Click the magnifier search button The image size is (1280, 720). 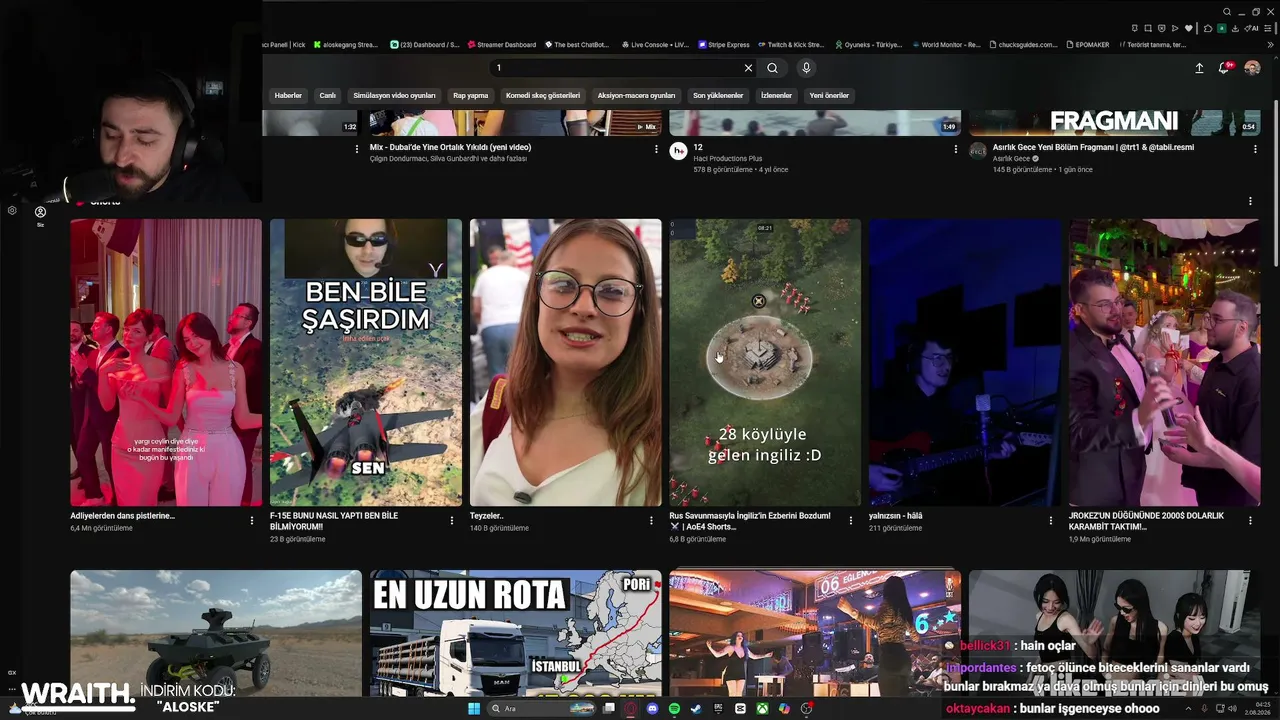772,68
